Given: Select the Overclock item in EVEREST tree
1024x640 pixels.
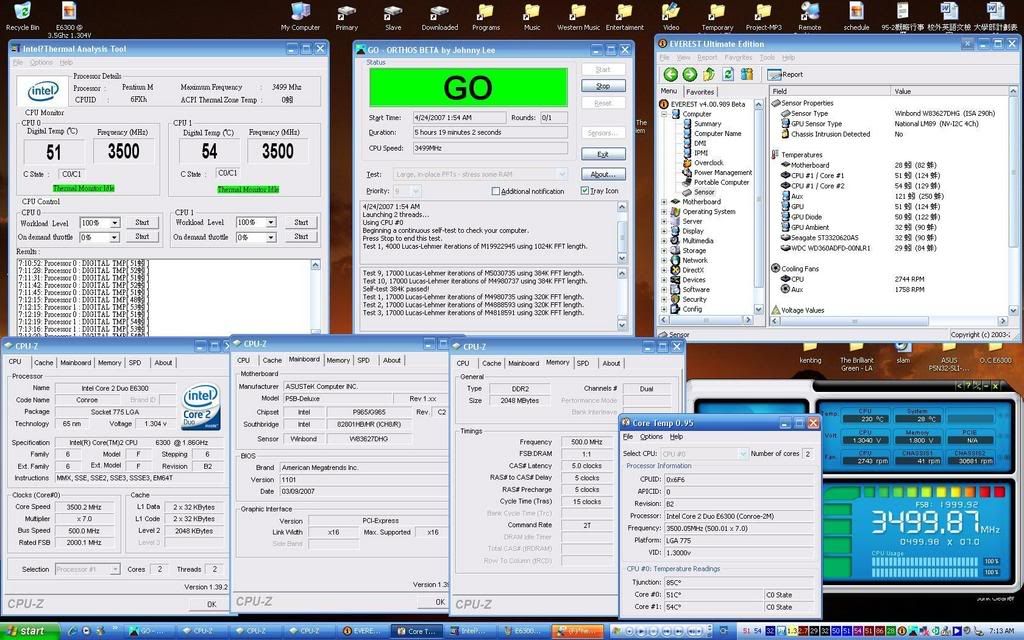Looking at the screenshot, I should tap(708, 163).
